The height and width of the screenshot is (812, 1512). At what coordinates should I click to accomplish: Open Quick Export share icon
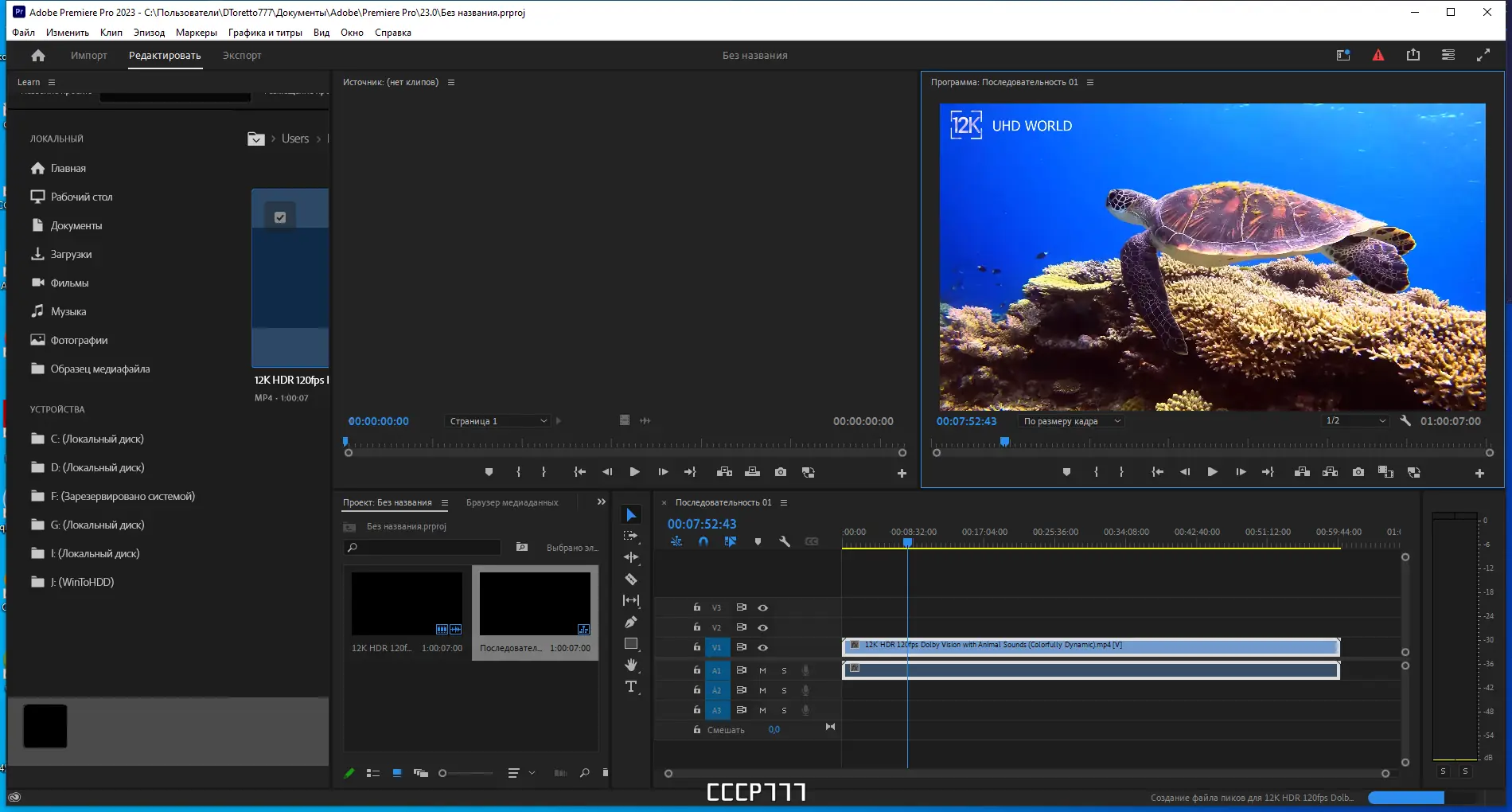tap(1413, 55)
